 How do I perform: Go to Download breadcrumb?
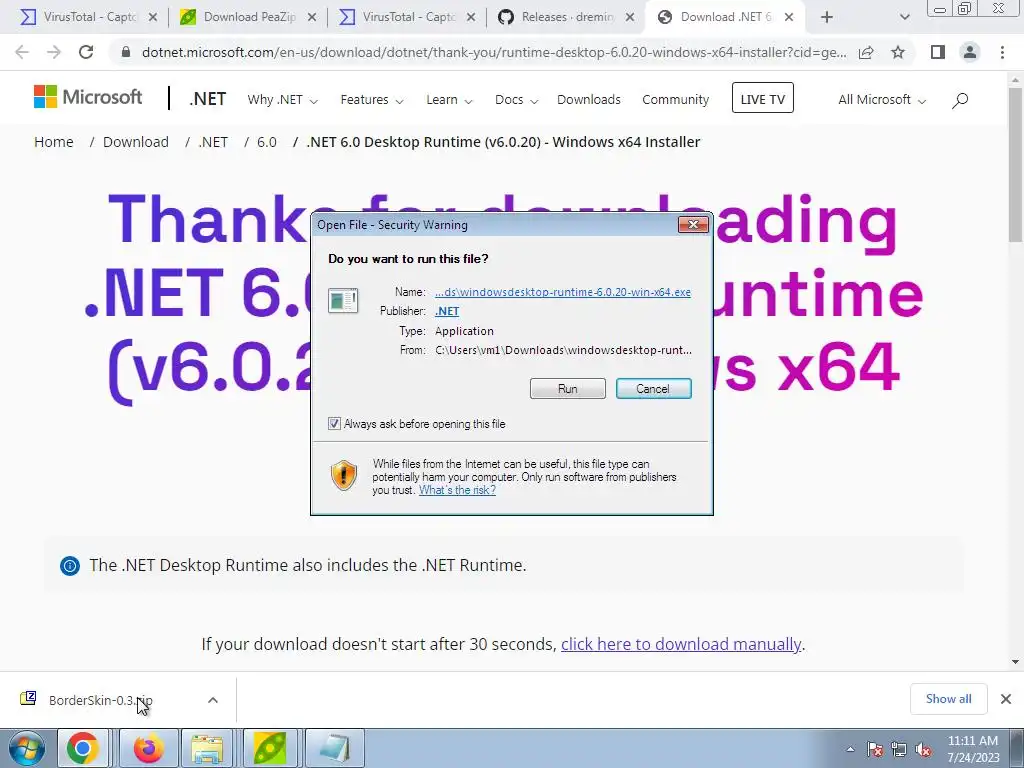(x=136, y=142)
